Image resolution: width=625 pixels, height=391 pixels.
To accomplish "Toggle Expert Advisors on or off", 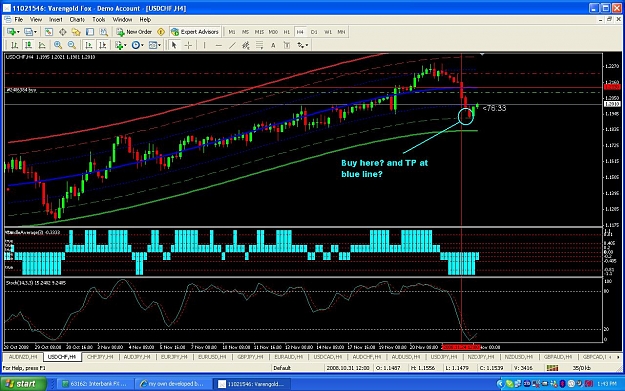I will click(195, 32).
